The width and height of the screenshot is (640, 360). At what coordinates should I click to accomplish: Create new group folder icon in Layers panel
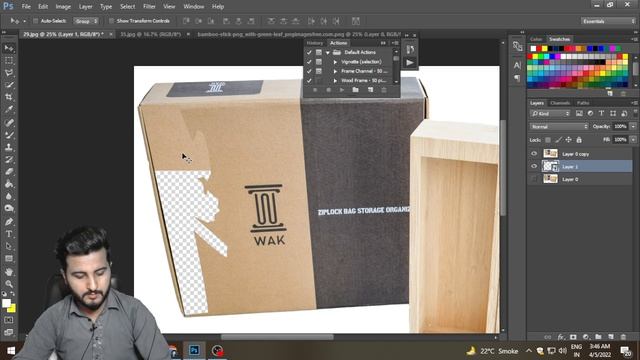coord(598,337)
